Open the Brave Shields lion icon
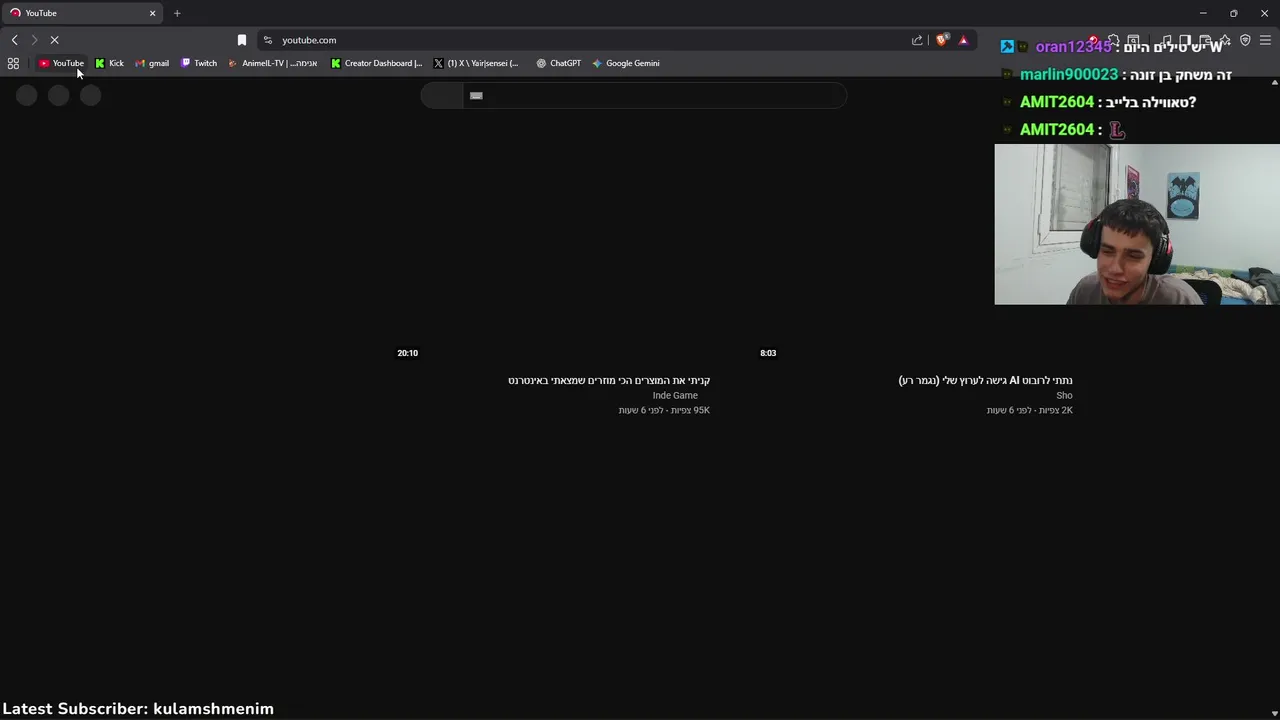1280x720 pixels. pyautogui.click(x=941, y=40)
